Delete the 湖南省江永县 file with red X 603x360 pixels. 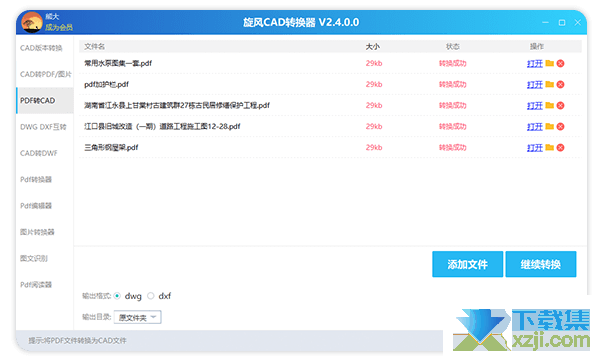[560, 105]
